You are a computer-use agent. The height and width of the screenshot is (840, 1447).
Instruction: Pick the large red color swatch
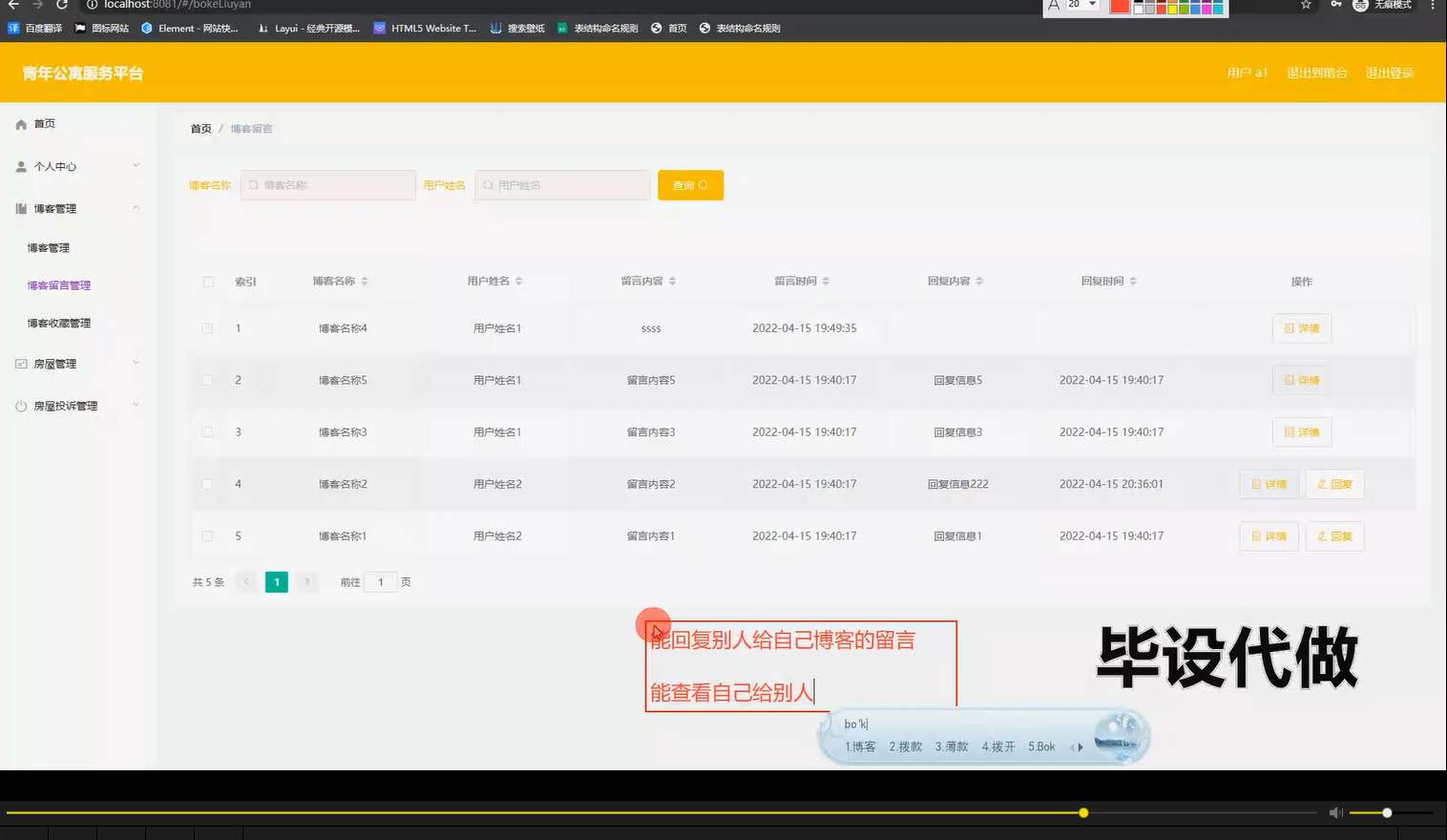(x=1120, y=6)
